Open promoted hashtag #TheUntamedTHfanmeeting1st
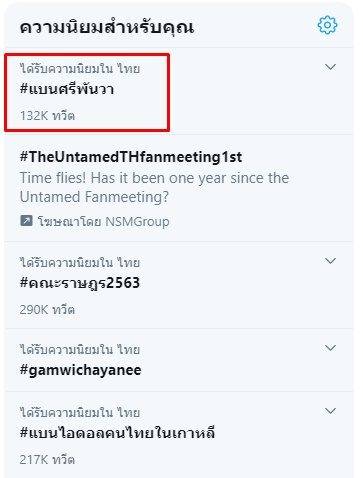 tap(131, 157)
